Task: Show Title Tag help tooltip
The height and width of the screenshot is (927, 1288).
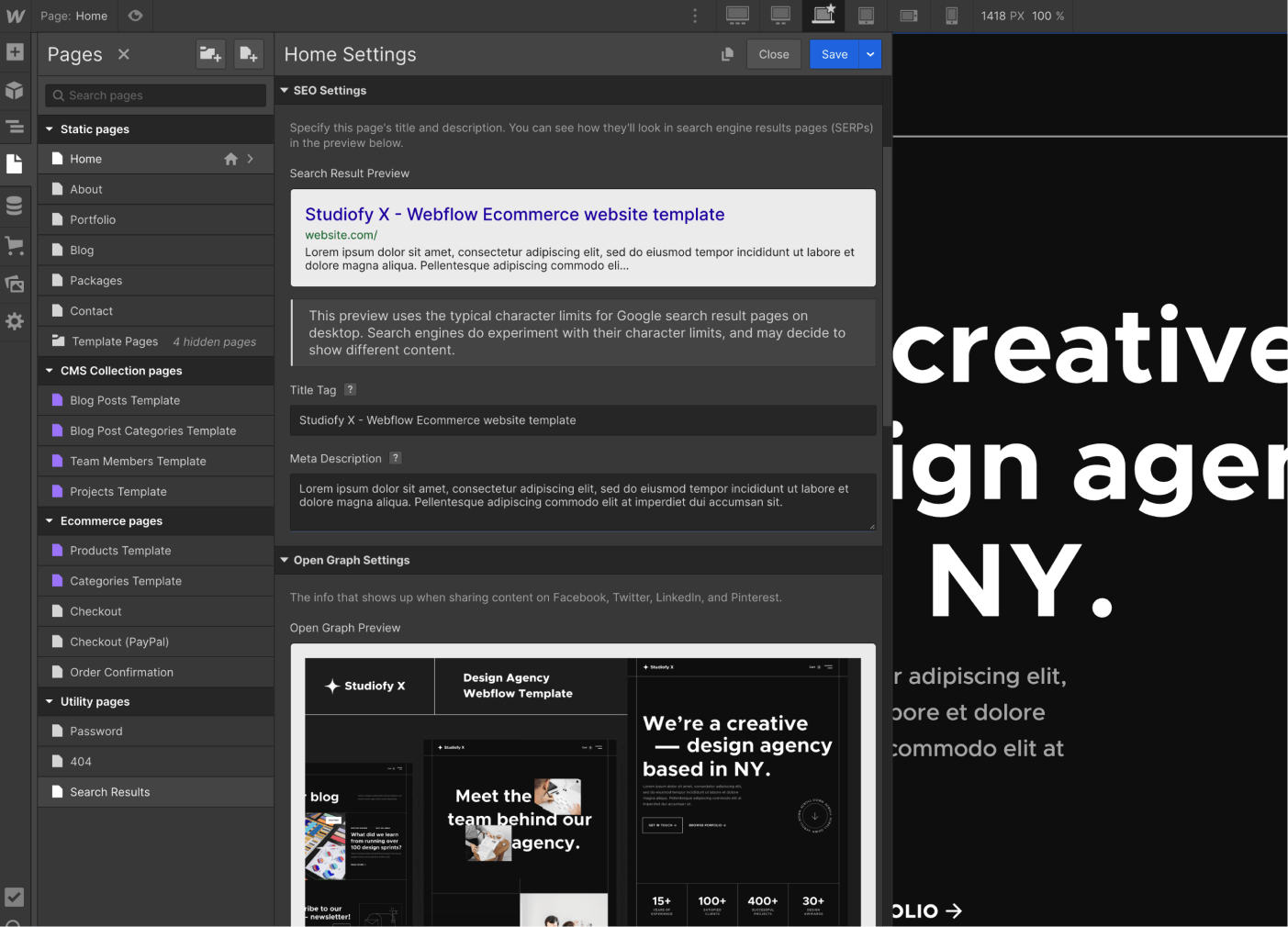Action: (350, 390)
